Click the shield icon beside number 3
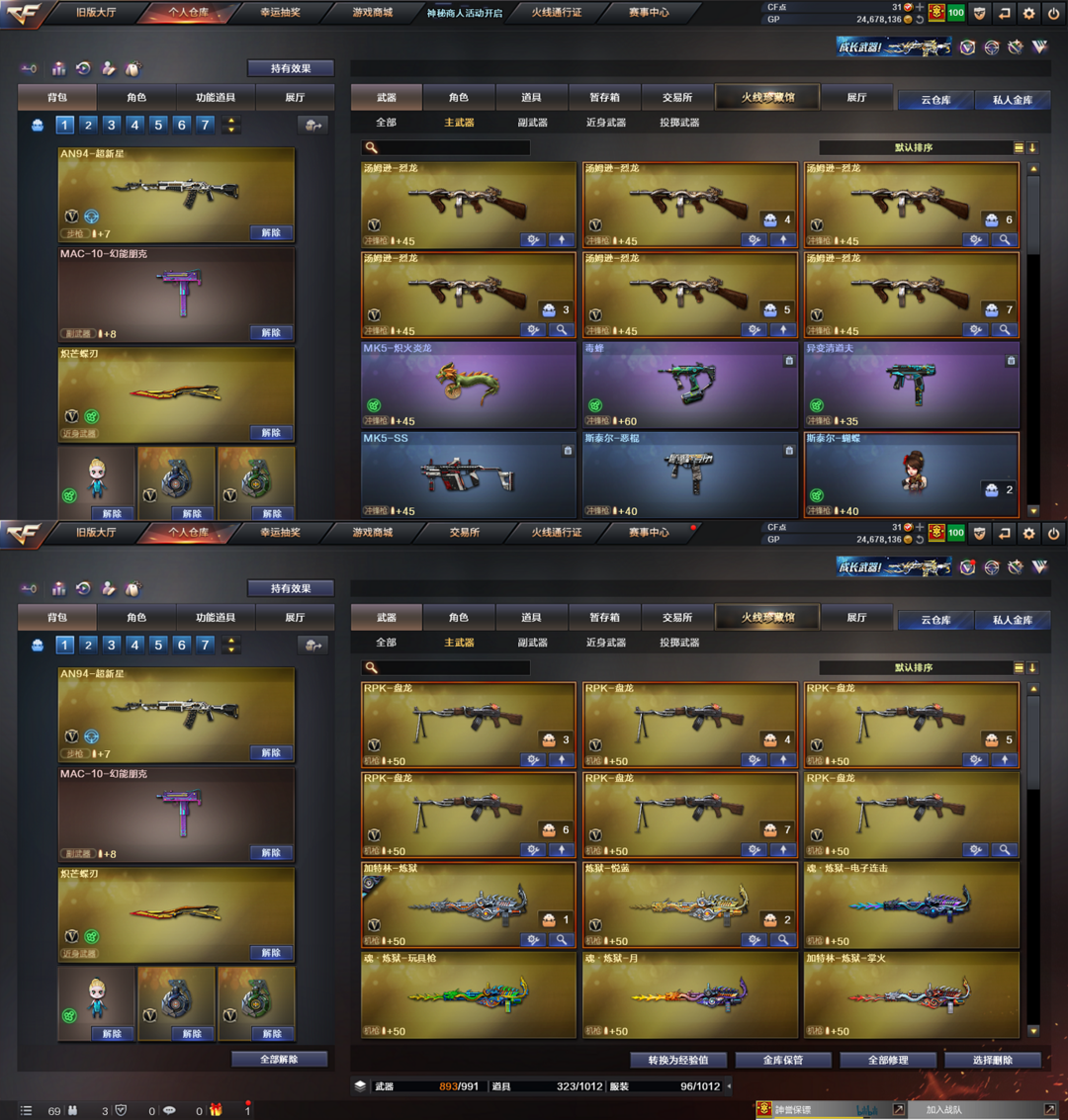The width and height of the screenshot is (1068, 1120). click(121, 1111)
